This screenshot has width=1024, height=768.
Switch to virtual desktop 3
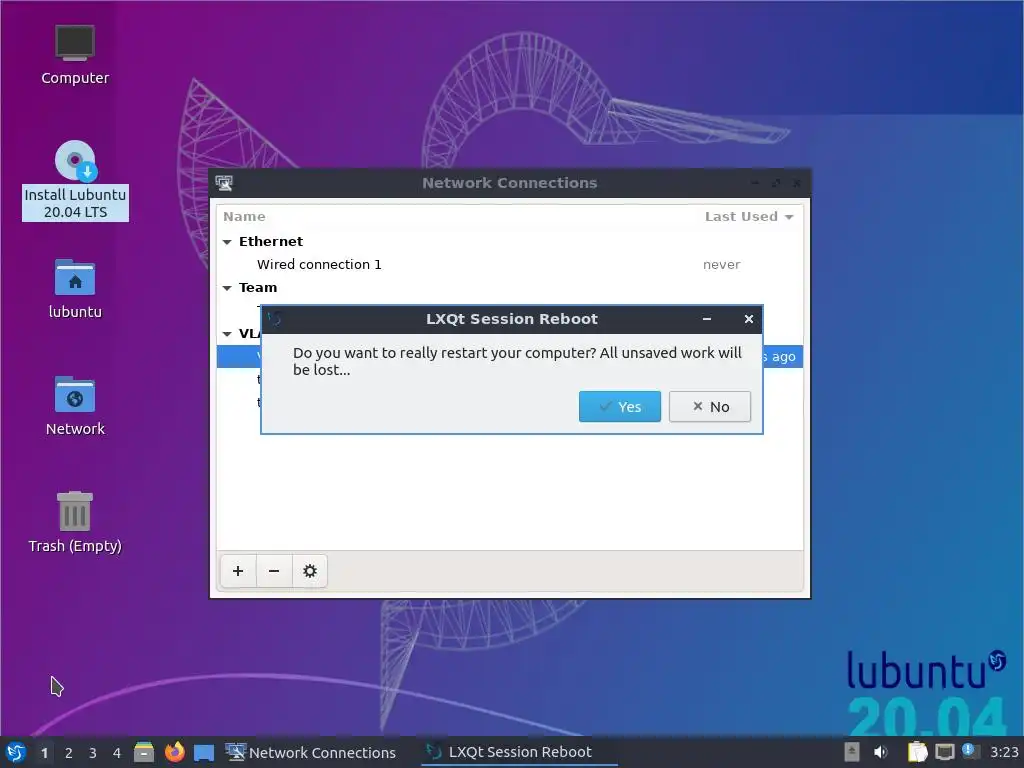tap(93, 753)
